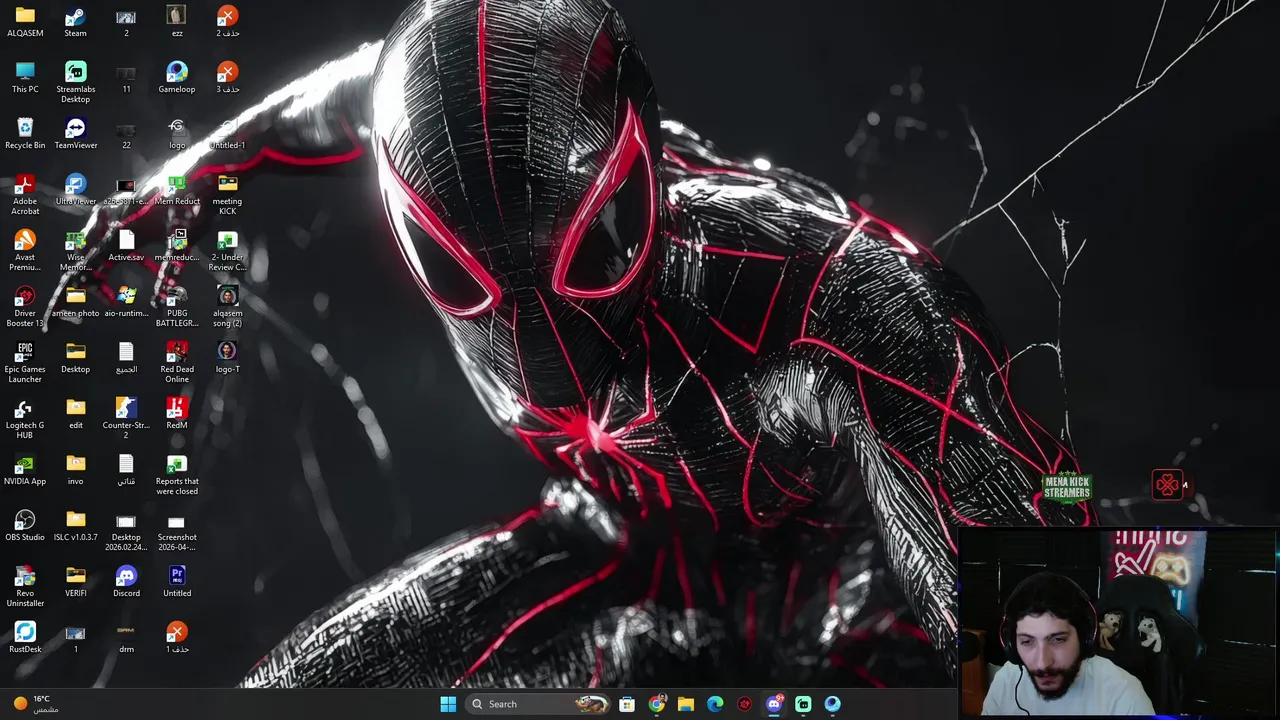1280x720 pixels.
Task: Open the Adobe Acrobat shortcut
Action: pos(25,194)
